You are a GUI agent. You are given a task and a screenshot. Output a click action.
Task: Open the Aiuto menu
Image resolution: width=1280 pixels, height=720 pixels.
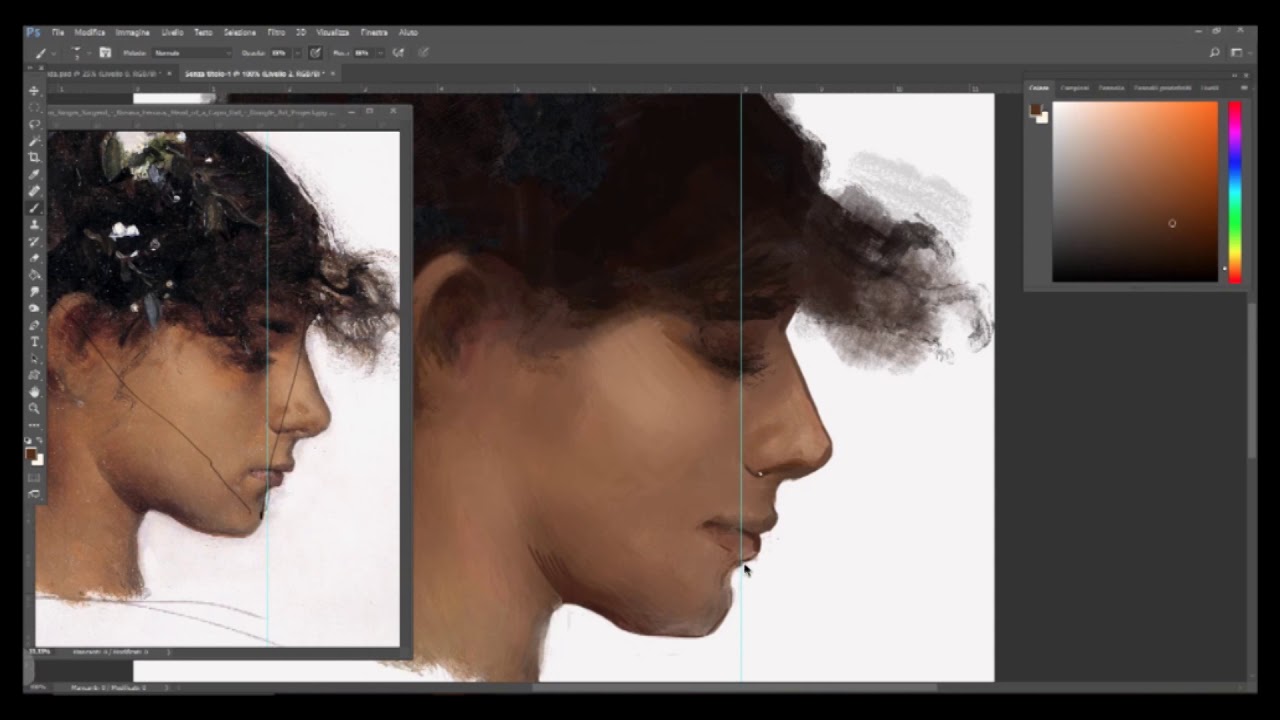point(408,32)
